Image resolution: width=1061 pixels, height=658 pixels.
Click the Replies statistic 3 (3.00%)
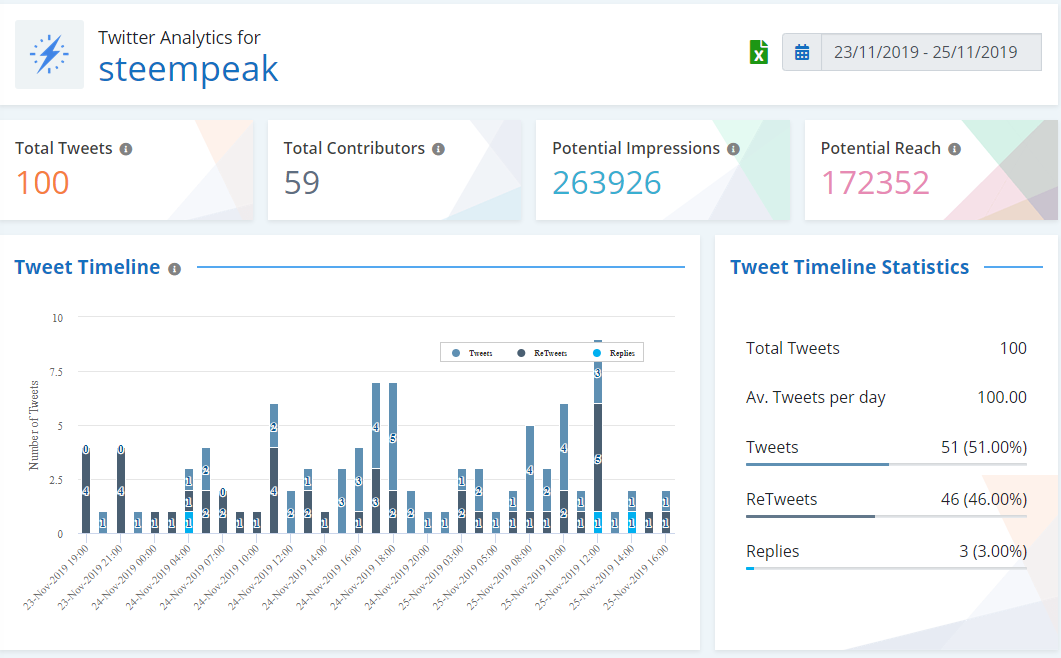[993, 552]
